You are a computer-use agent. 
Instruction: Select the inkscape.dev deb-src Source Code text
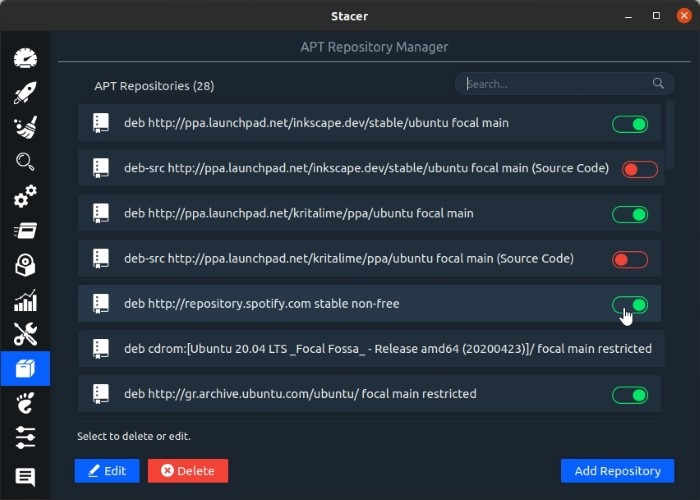(x=367, y=168)
